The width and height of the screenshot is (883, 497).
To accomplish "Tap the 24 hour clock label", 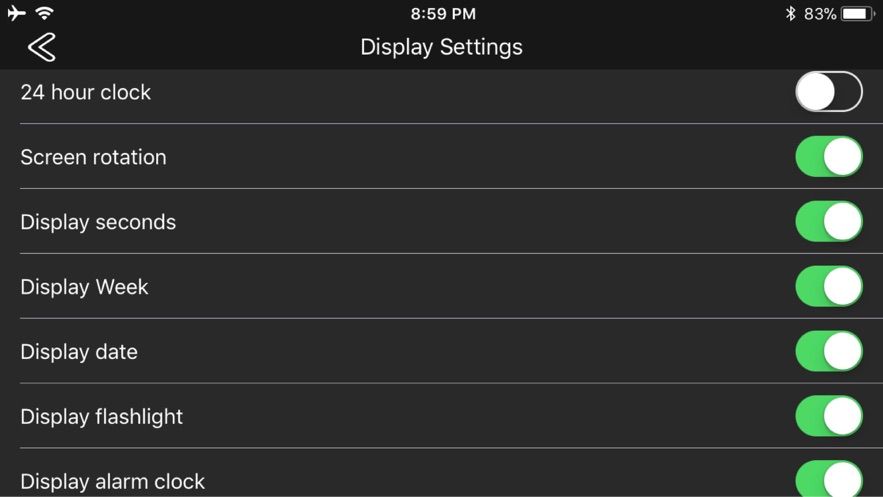I will [x=86, y=92].
